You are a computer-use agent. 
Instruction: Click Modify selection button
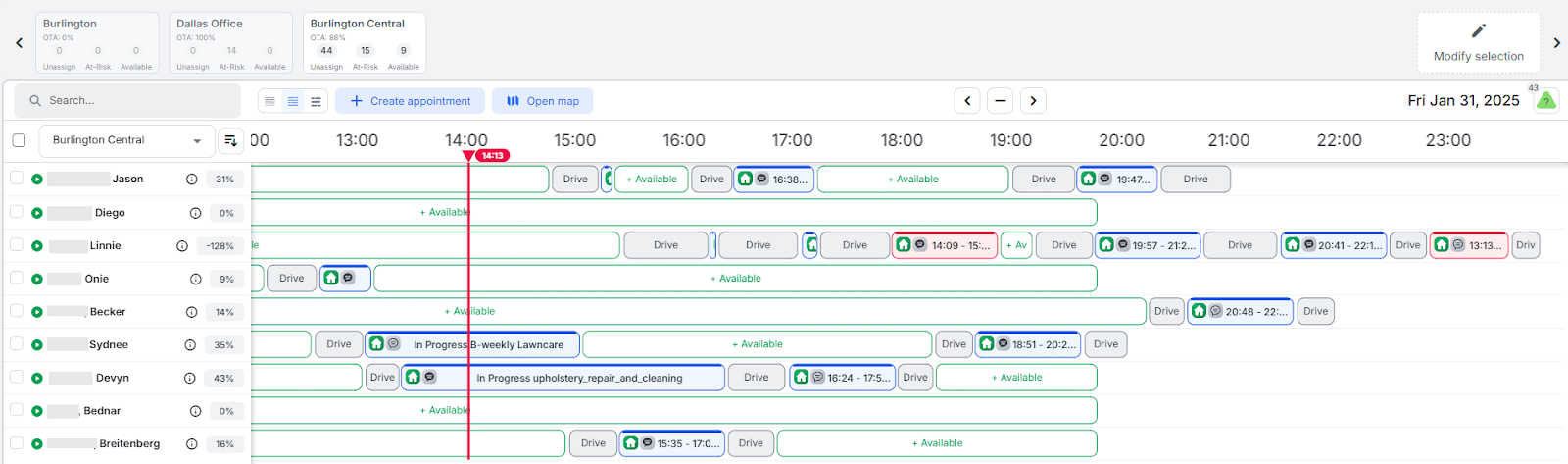coord(1478,42)
